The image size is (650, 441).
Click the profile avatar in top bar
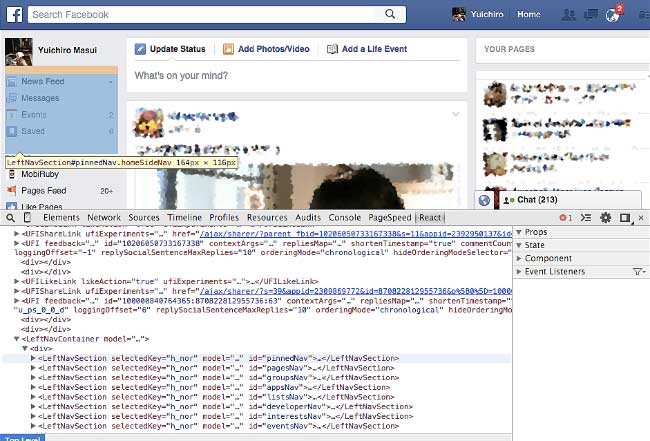[459, 15]
